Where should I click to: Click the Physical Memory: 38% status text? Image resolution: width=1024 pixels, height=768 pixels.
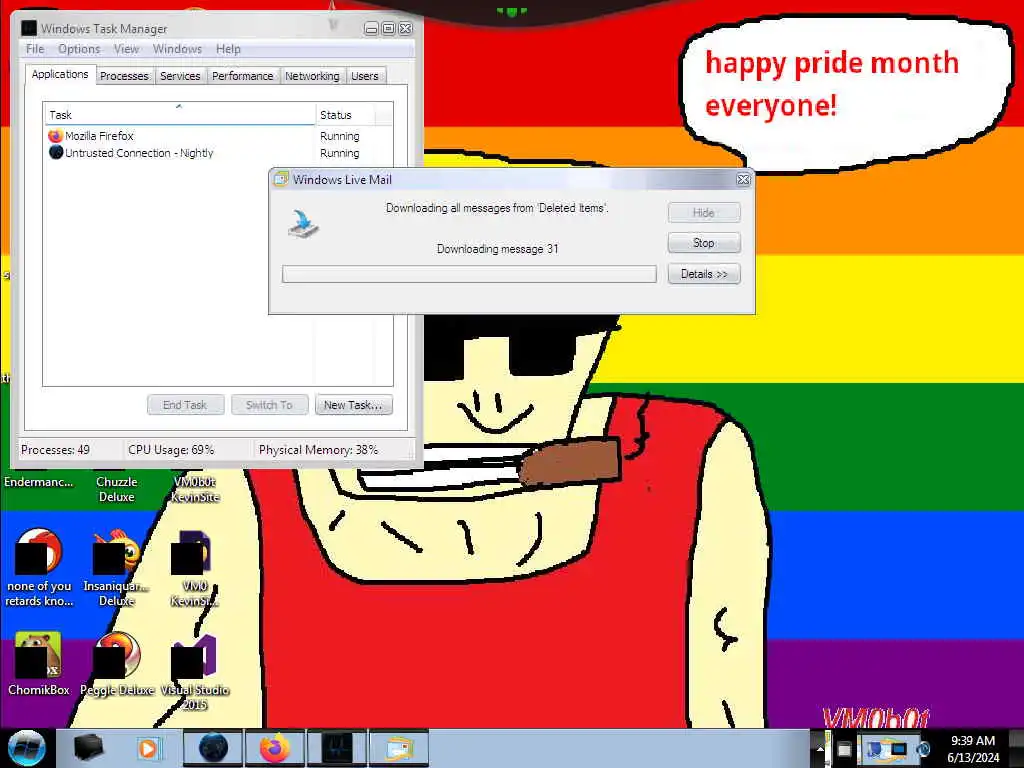pos(318,450)
